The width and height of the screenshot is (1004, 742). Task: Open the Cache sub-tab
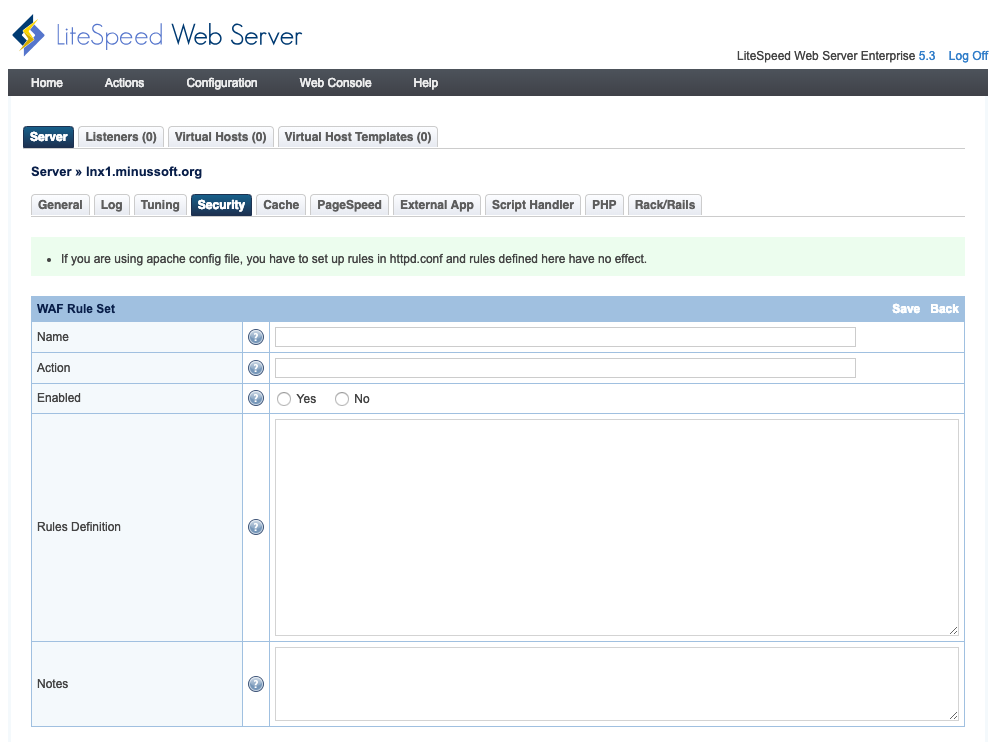coord(281,205)
